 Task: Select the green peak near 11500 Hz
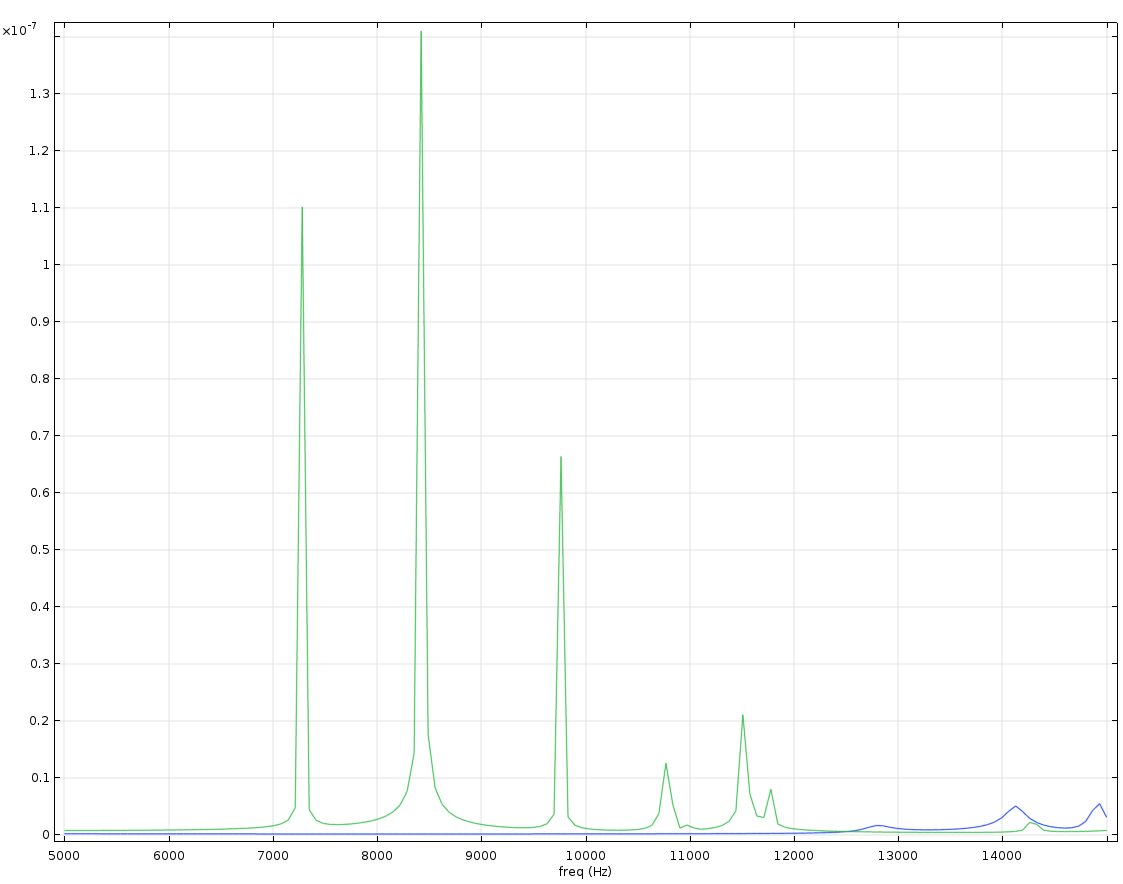coord(743,716)
